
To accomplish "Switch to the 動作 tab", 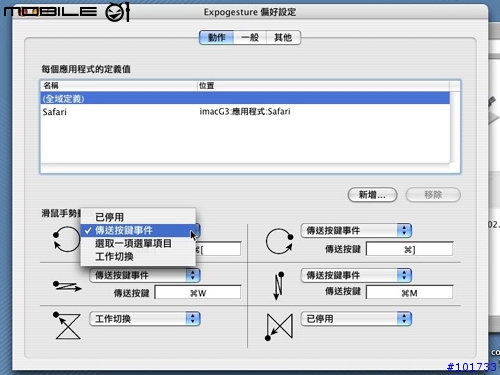I will pyautogui.click(x=216, y=37).
